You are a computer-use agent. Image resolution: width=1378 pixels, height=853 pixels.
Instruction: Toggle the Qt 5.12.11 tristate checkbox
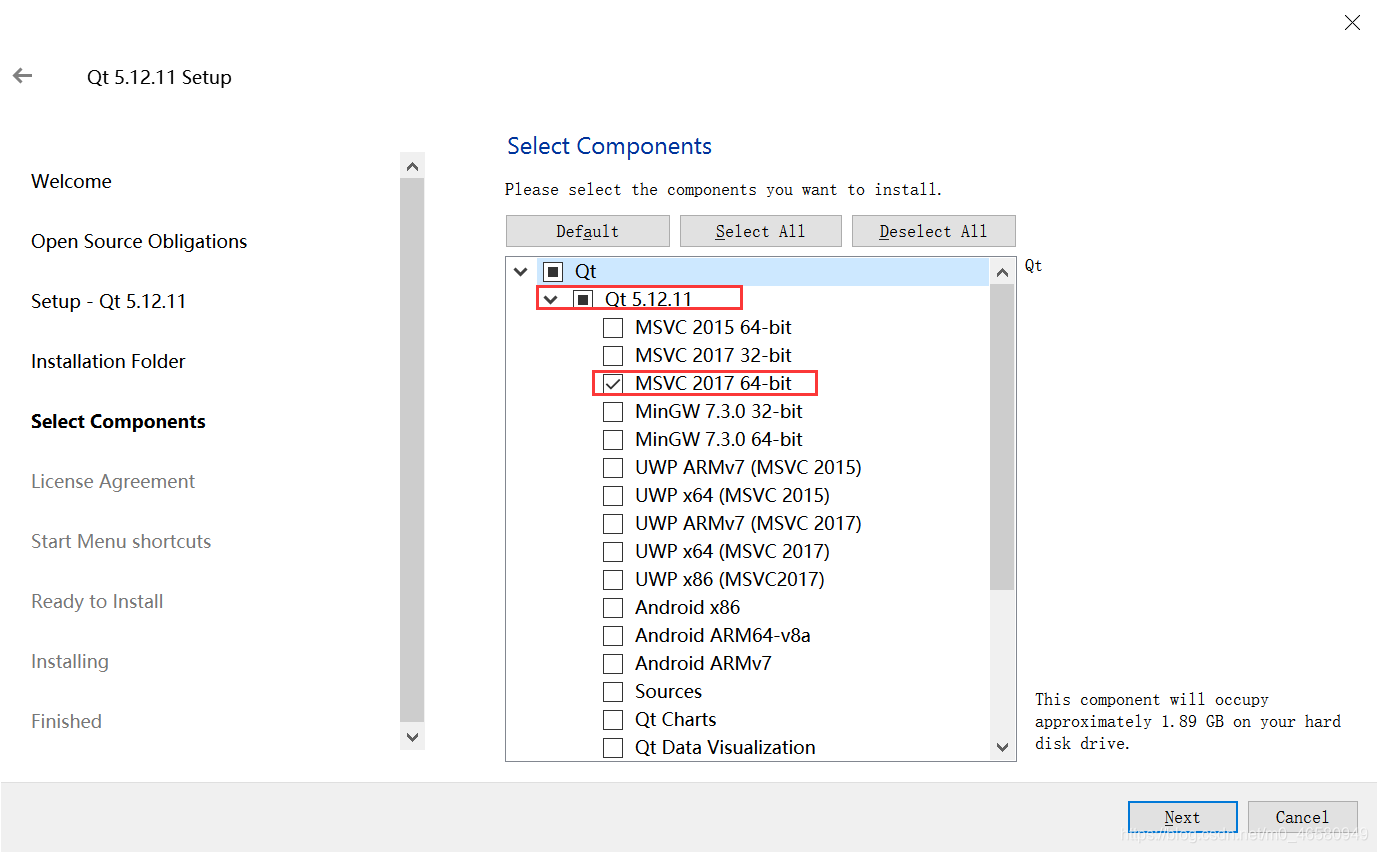pos(583,299)
